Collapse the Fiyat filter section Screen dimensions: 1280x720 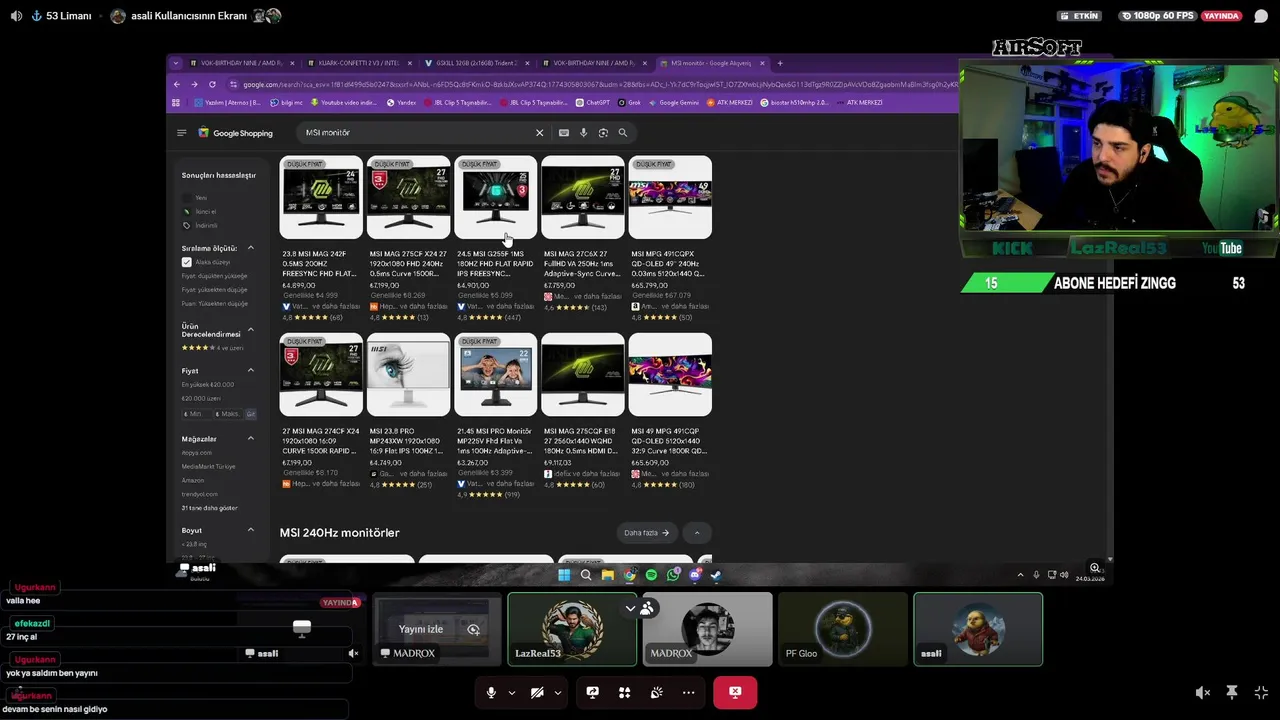pos(250,371)
